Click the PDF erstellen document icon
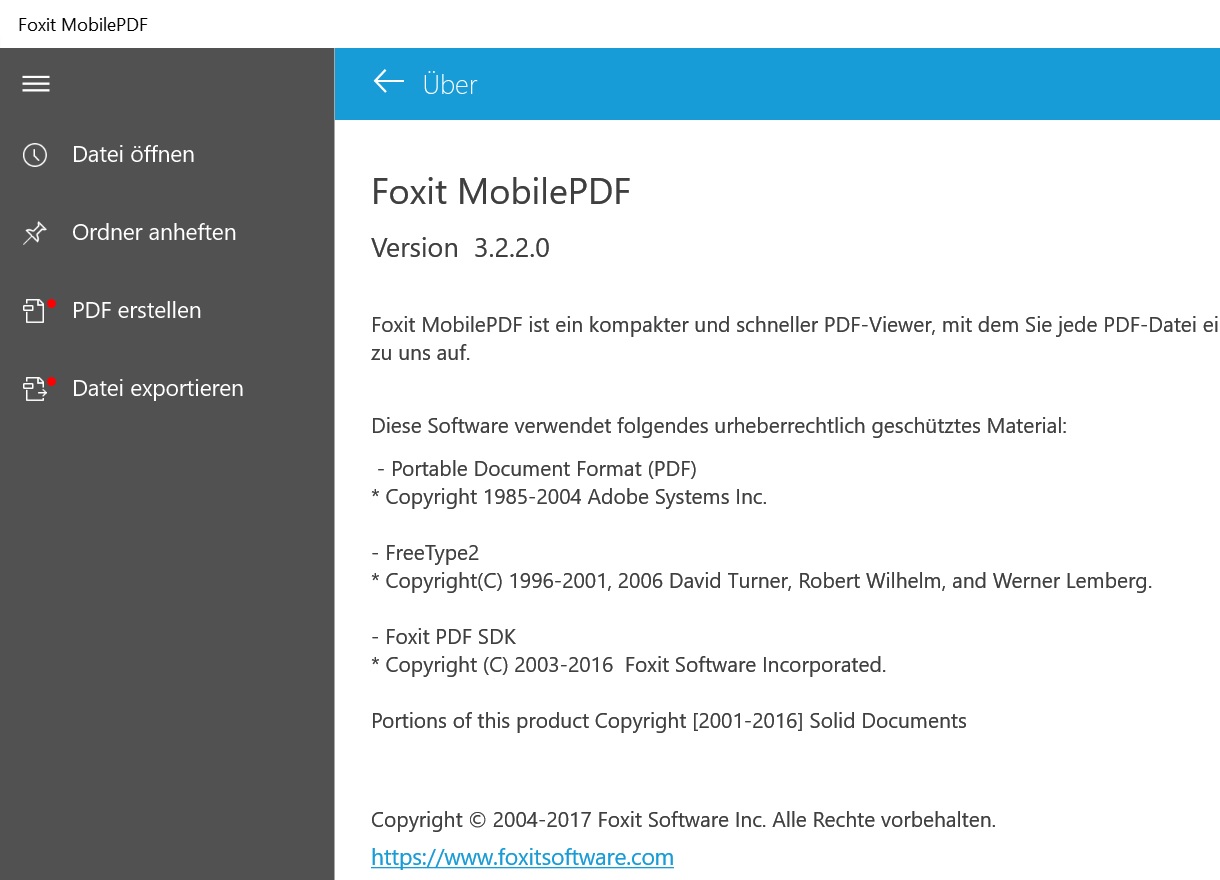1220x880 pixels. click(36, 311)
